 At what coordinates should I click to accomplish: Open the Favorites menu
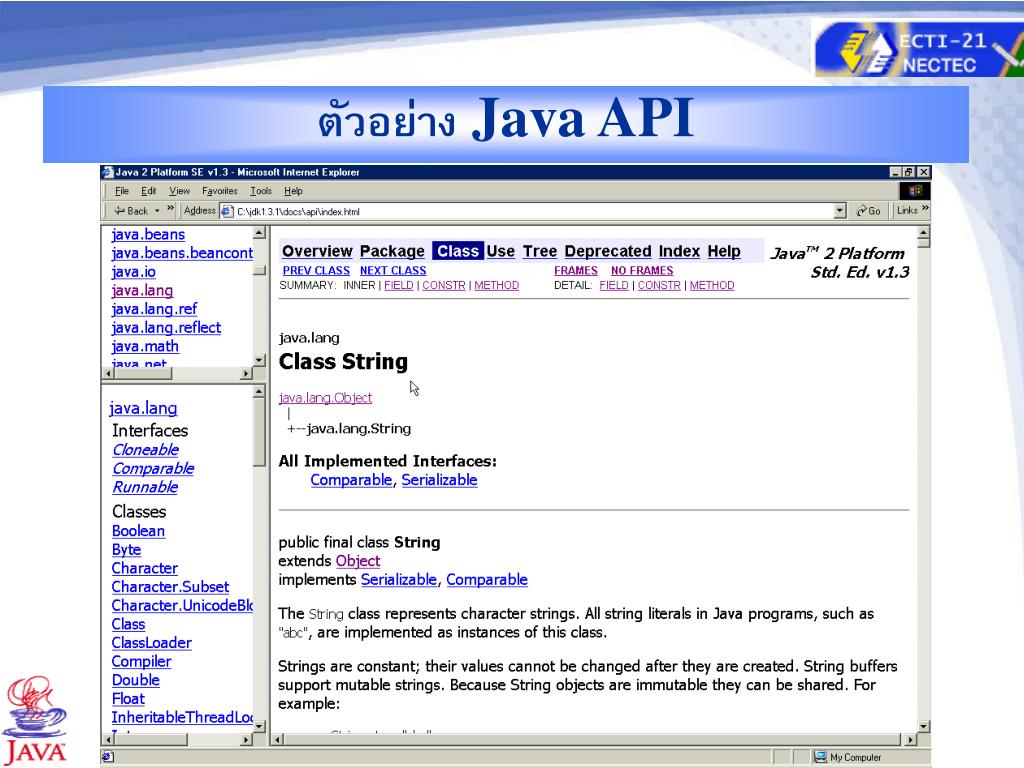[219, 191]
